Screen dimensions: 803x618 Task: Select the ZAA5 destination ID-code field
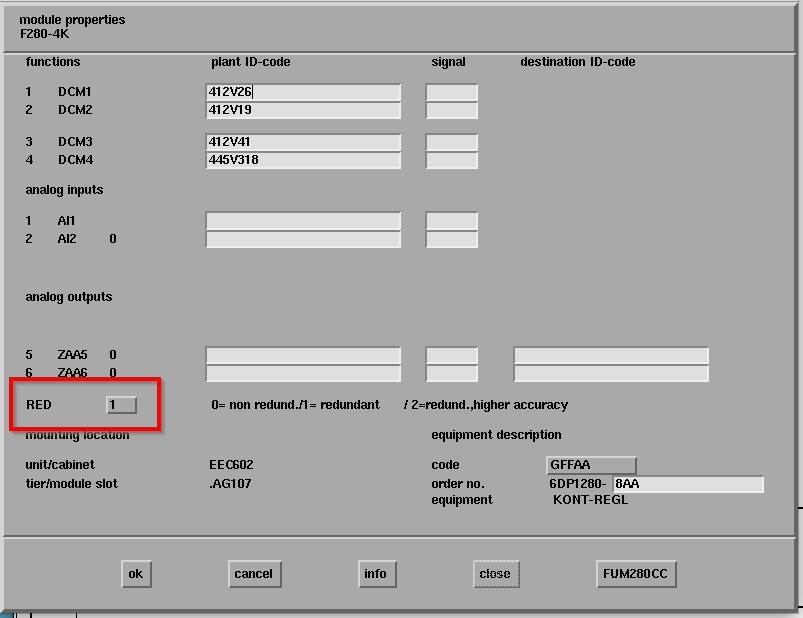[610, 355]
